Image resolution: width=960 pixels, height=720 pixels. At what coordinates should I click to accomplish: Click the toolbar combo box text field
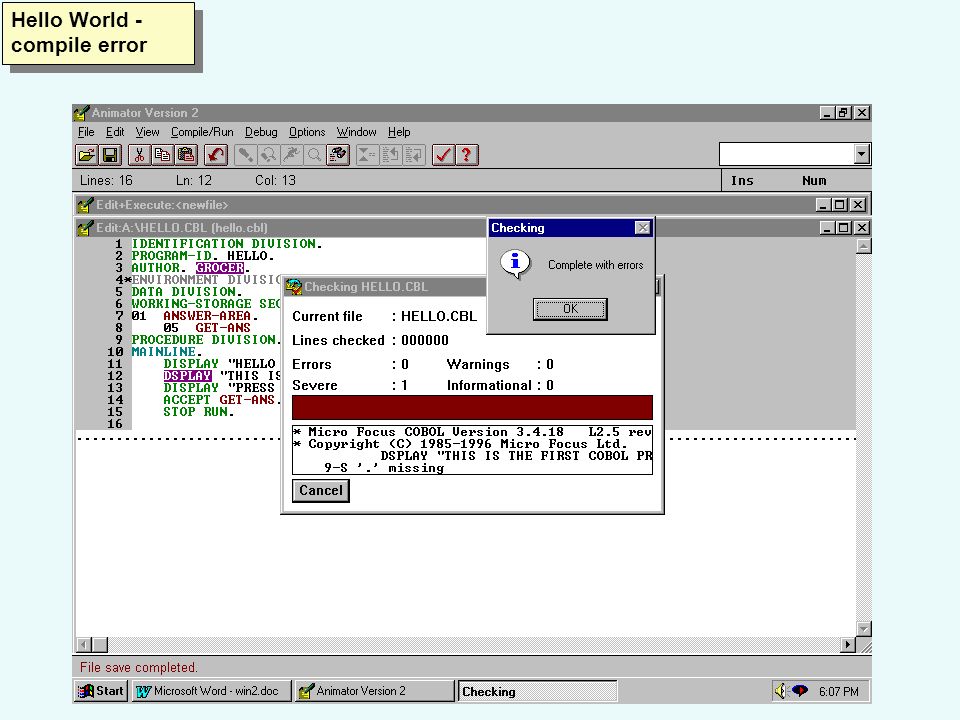(x=787, y=154)
